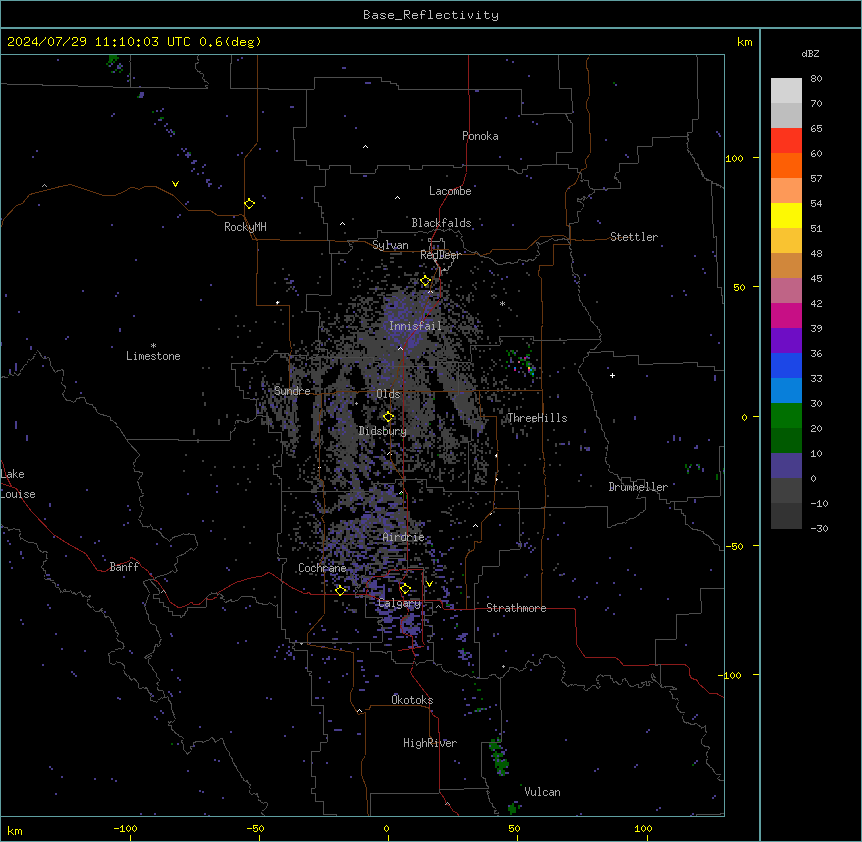
Task: Click the Banff label on map
Action: click(124, 567)
